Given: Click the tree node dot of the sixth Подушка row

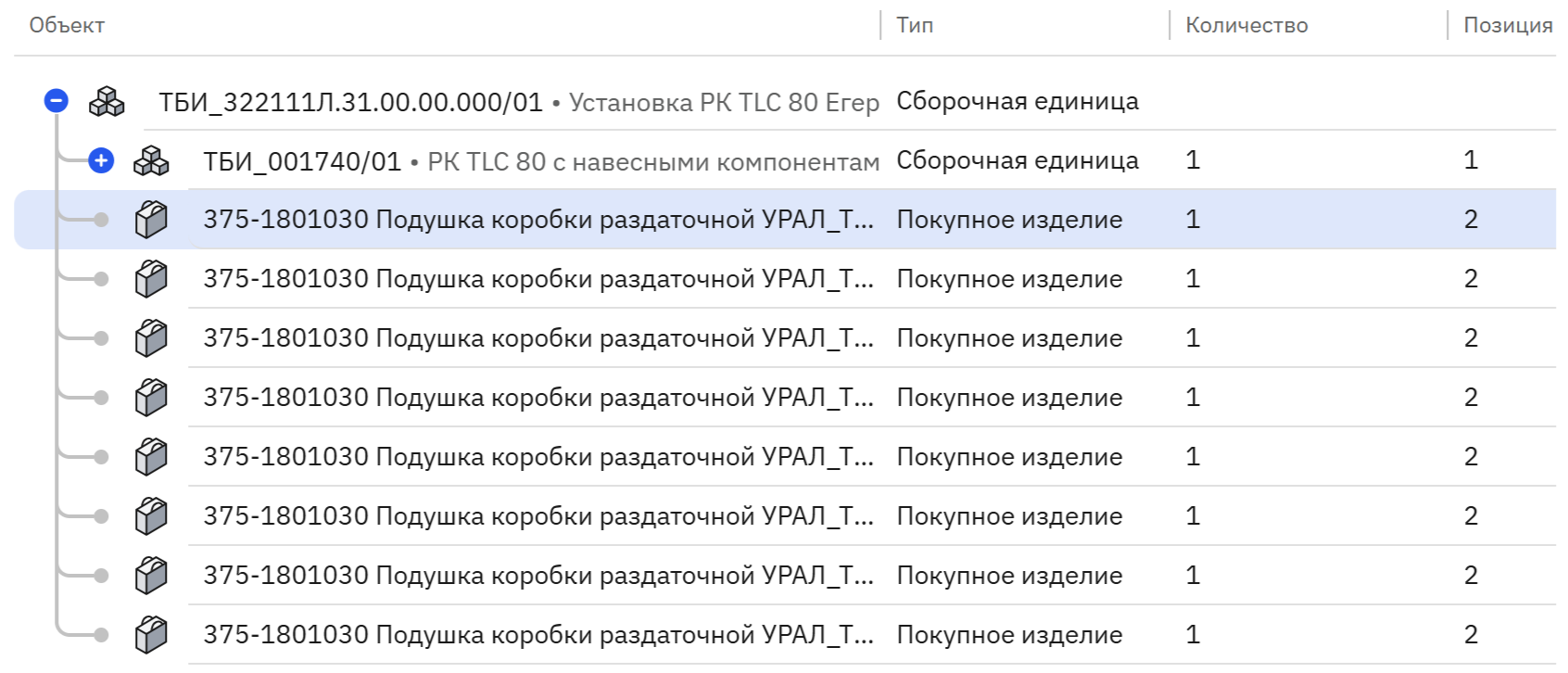Looking at the screenshot, I should (101, 516).
